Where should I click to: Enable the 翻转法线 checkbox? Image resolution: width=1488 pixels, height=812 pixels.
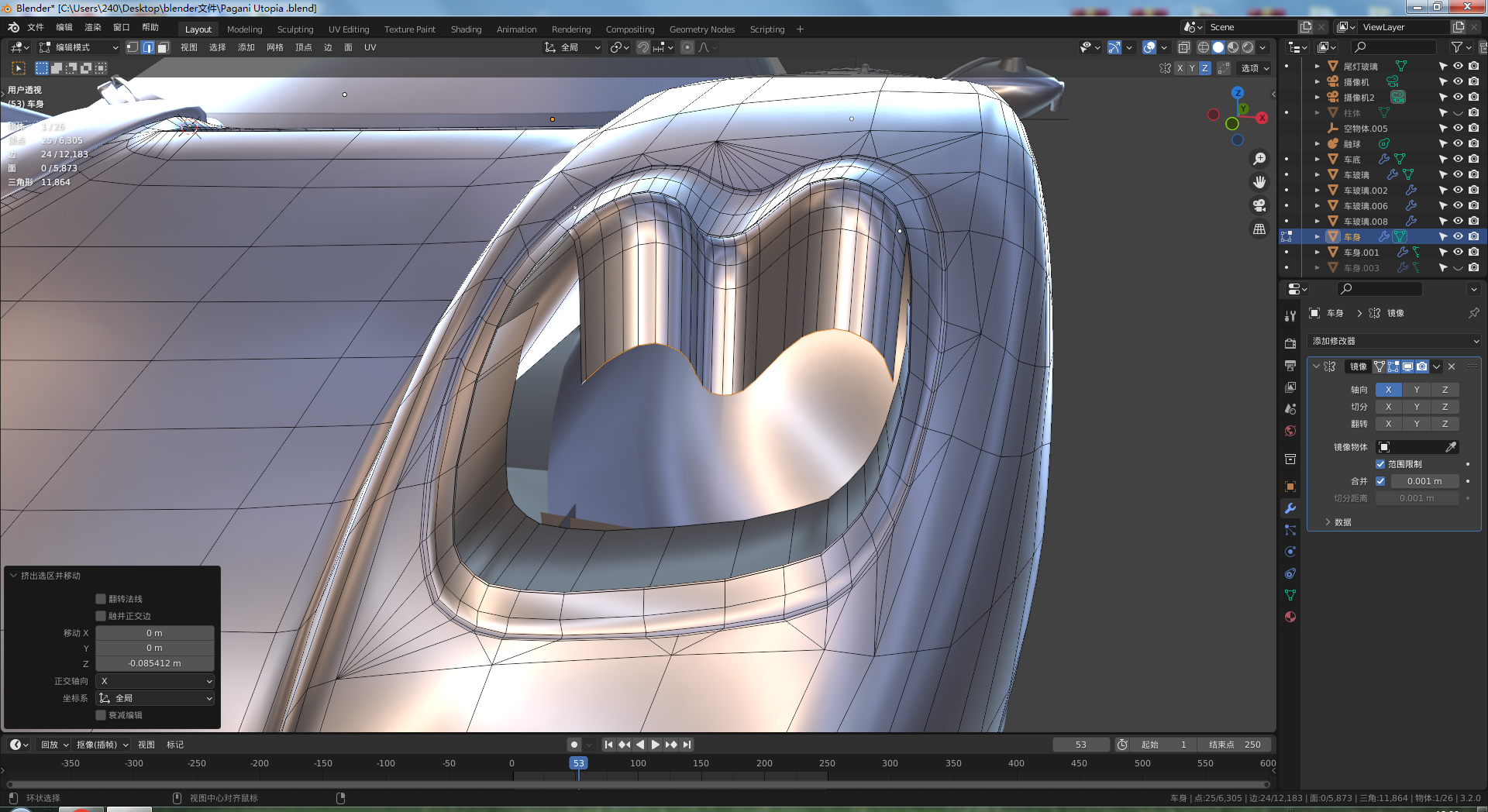coord(101,599)
